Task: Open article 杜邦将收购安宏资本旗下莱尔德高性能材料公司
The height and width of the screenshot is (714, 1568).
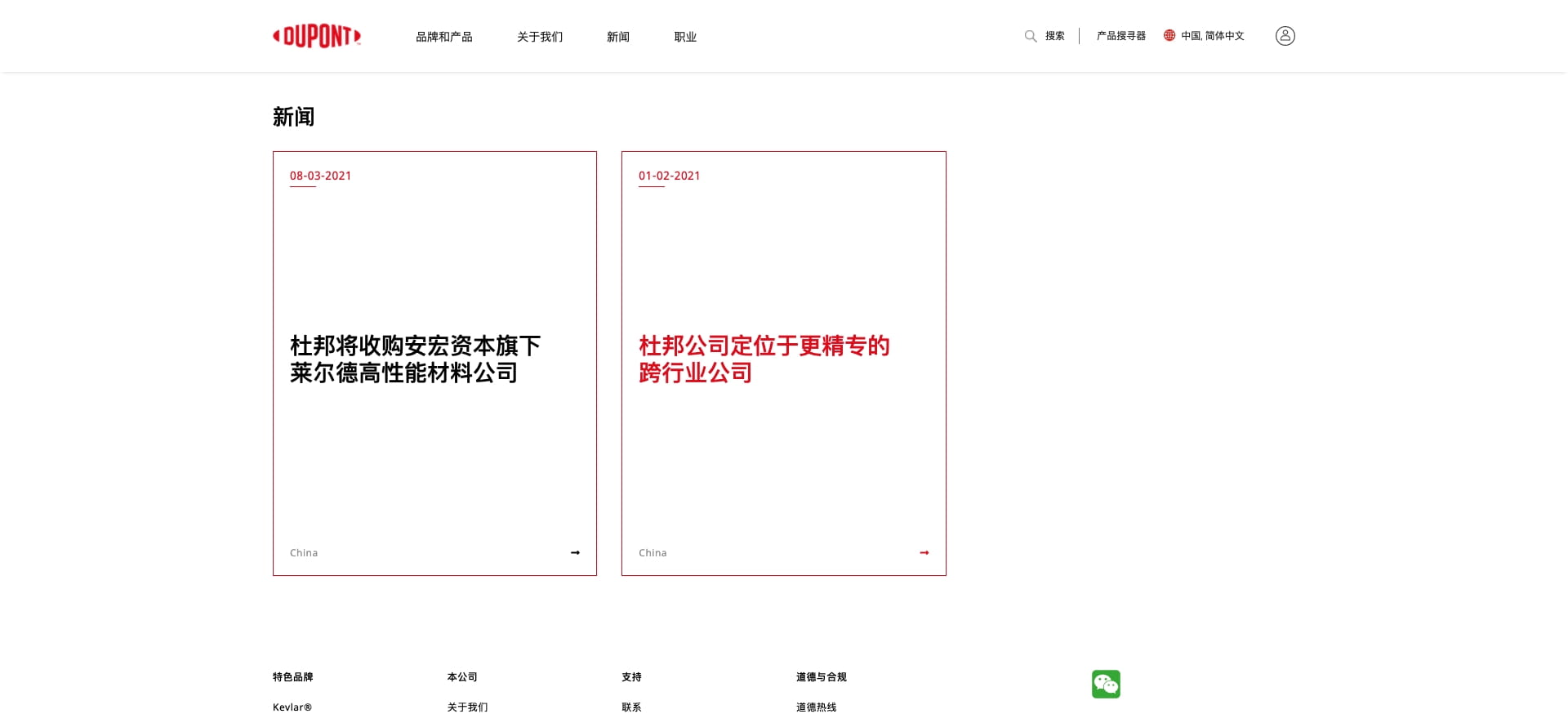Action: tap(415, 359)
